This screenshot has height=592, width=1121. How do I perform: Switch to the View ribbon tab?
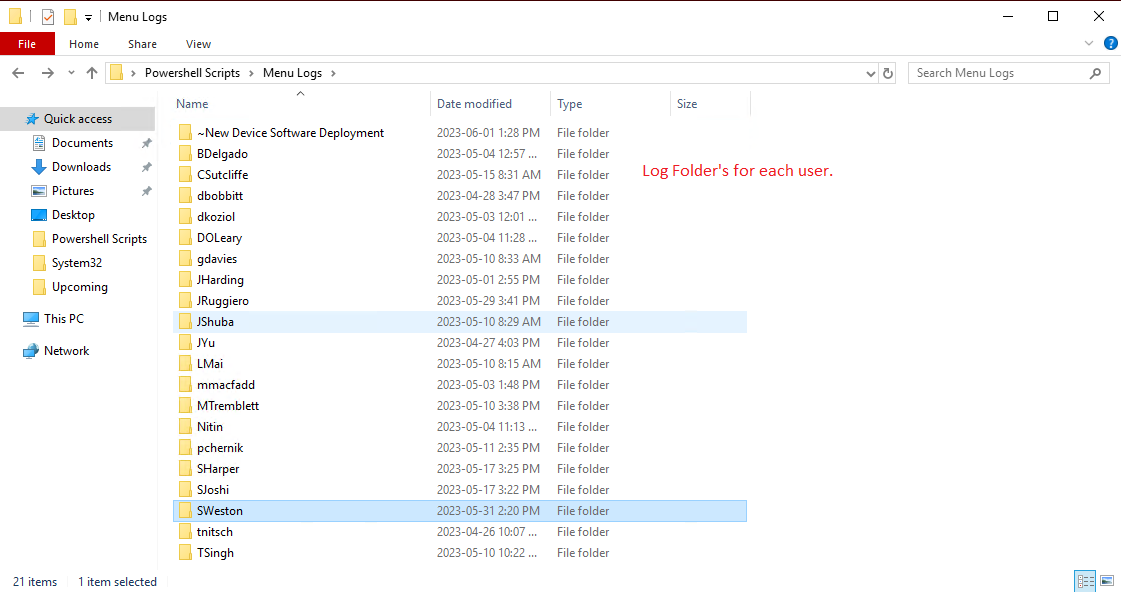[x=198, y=43]
